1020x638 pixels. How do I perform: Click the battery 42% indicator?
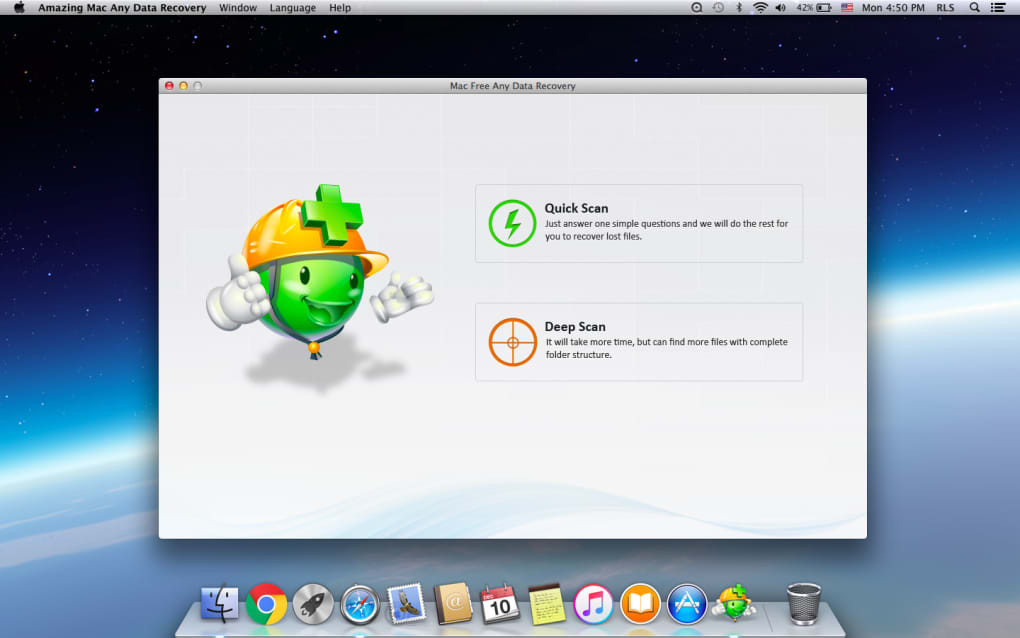coord(814,8)
